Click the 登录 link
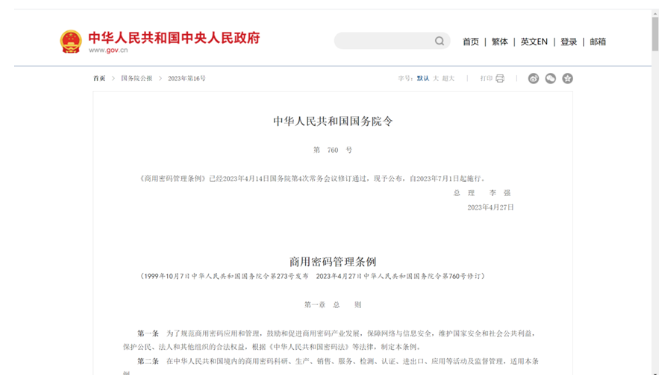 click(569, 42)
